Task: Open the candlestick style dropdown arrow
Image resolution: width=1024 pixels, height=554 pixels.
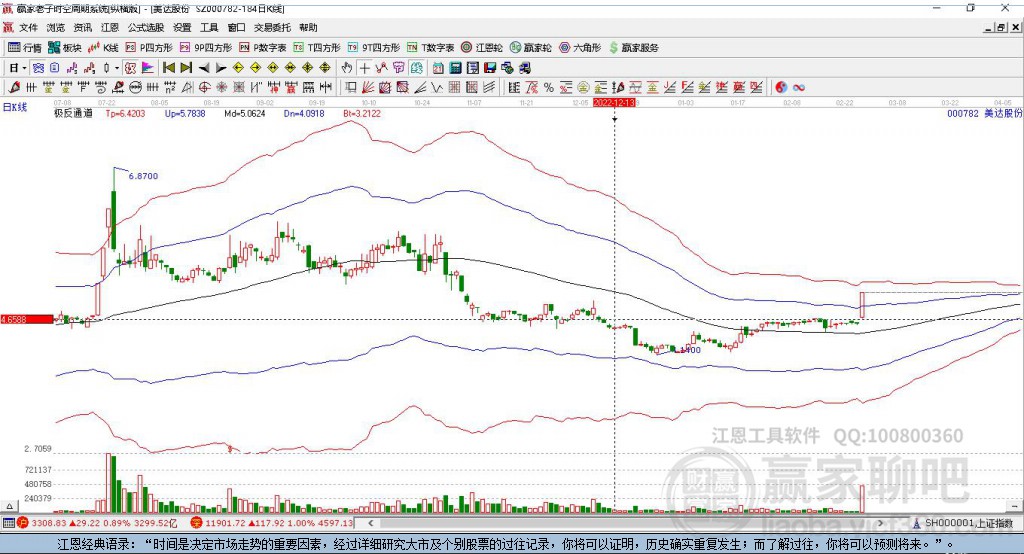Action: click(x=116, y=68)
